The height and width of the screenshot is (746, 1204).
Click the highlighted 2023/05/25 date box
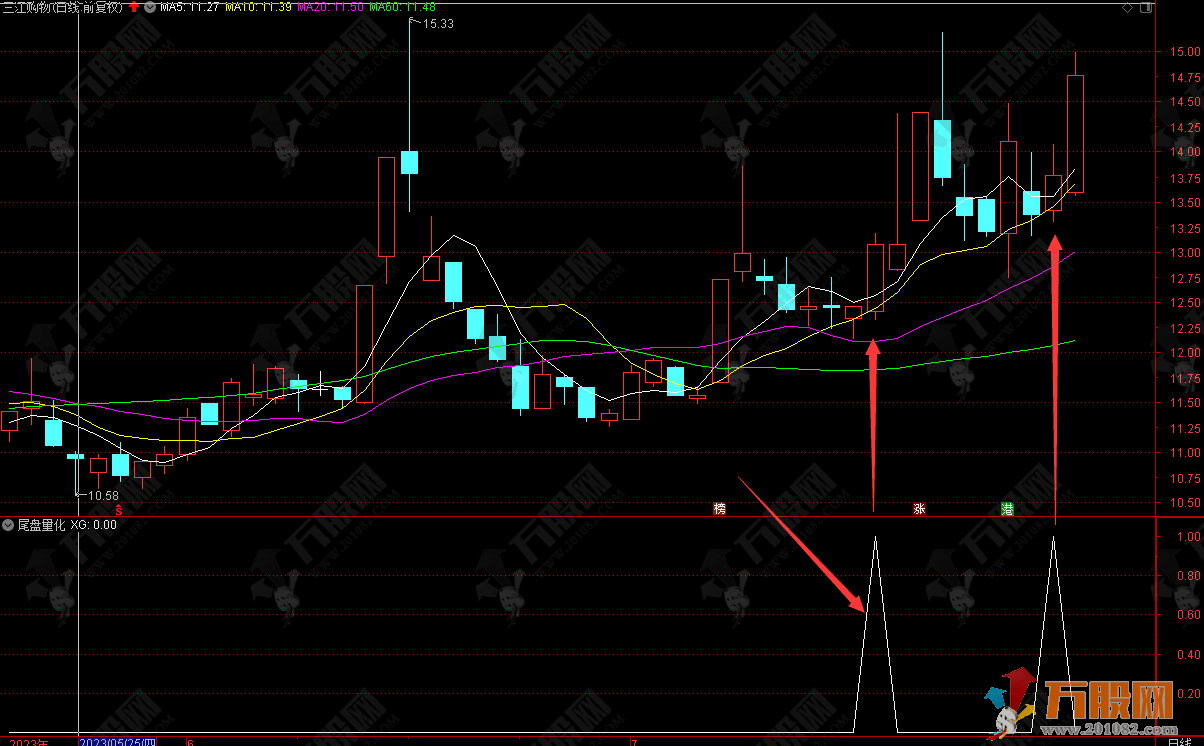coord(118,742)
